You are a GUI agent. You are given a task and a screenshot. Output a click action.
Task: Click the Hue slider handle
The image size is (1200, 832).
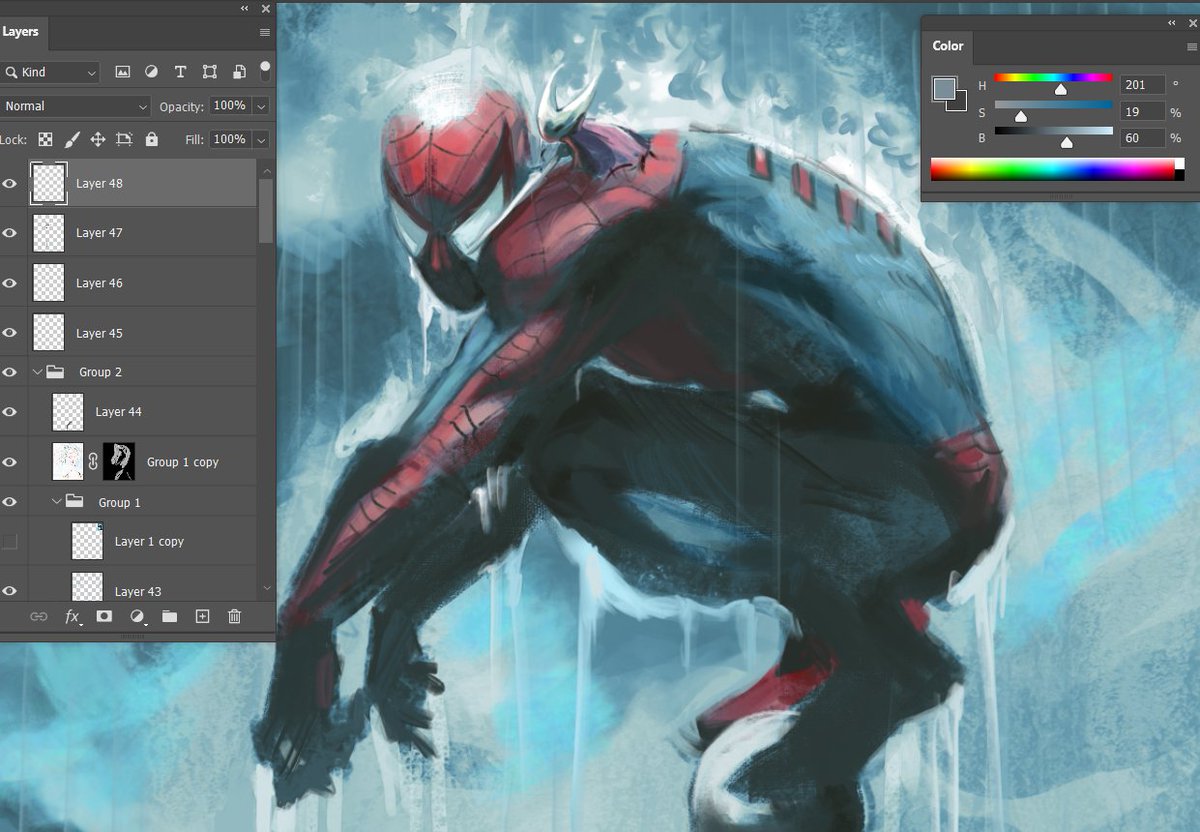[1060, 89]
